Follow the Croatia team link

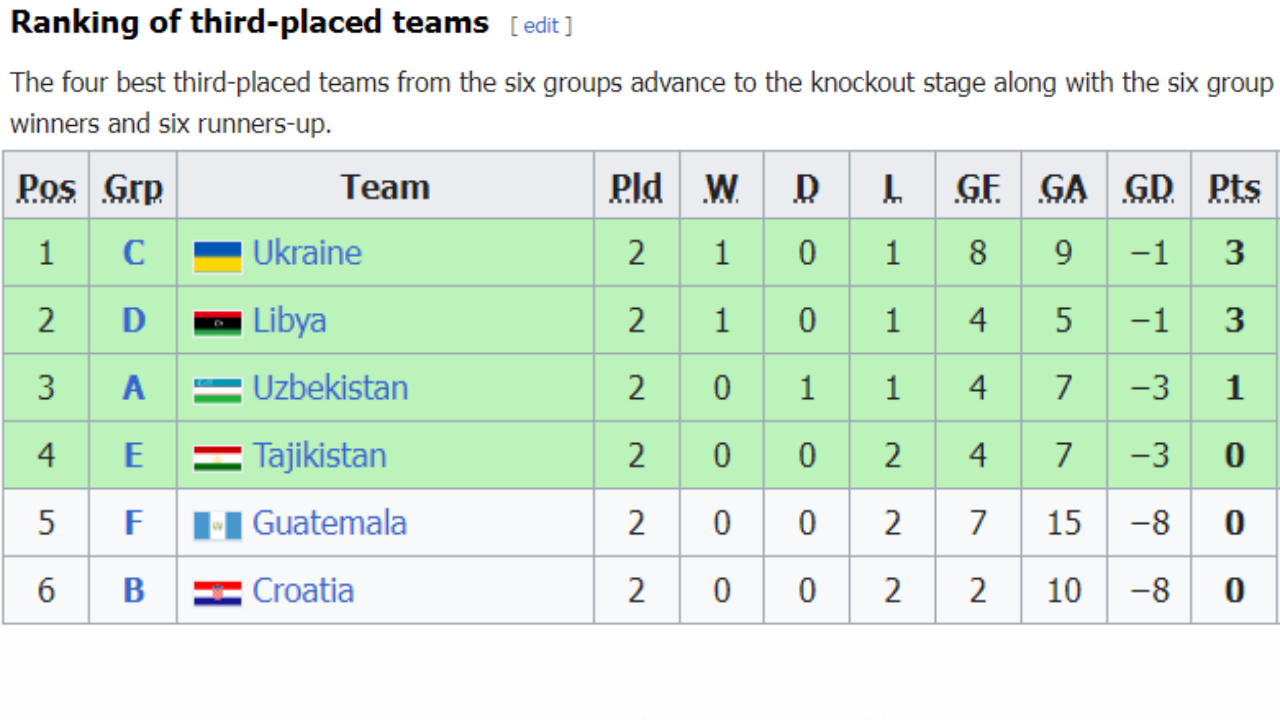pos(303,591)
